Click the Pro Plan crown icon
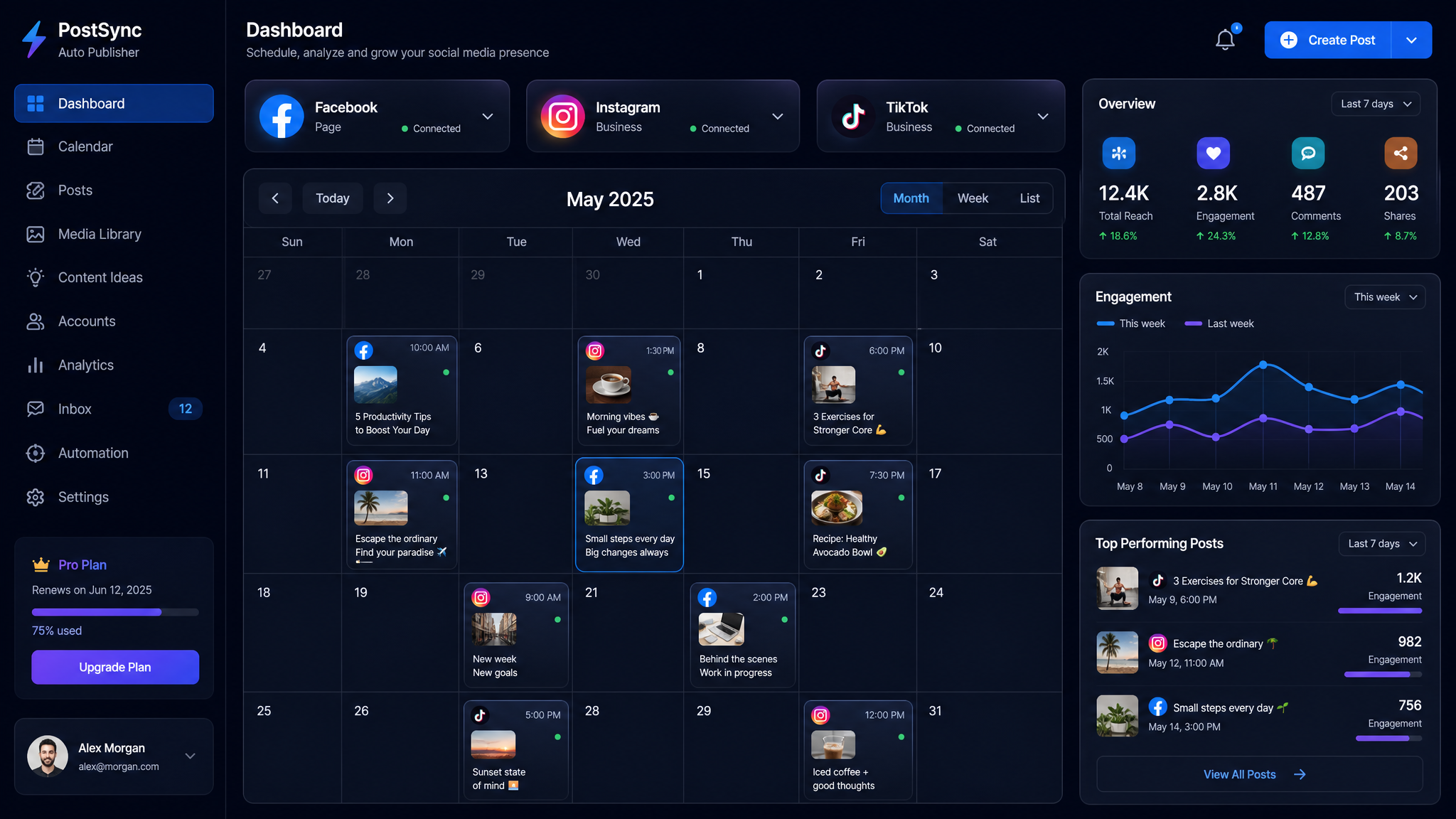1456x819 pixels. (41, 564)
